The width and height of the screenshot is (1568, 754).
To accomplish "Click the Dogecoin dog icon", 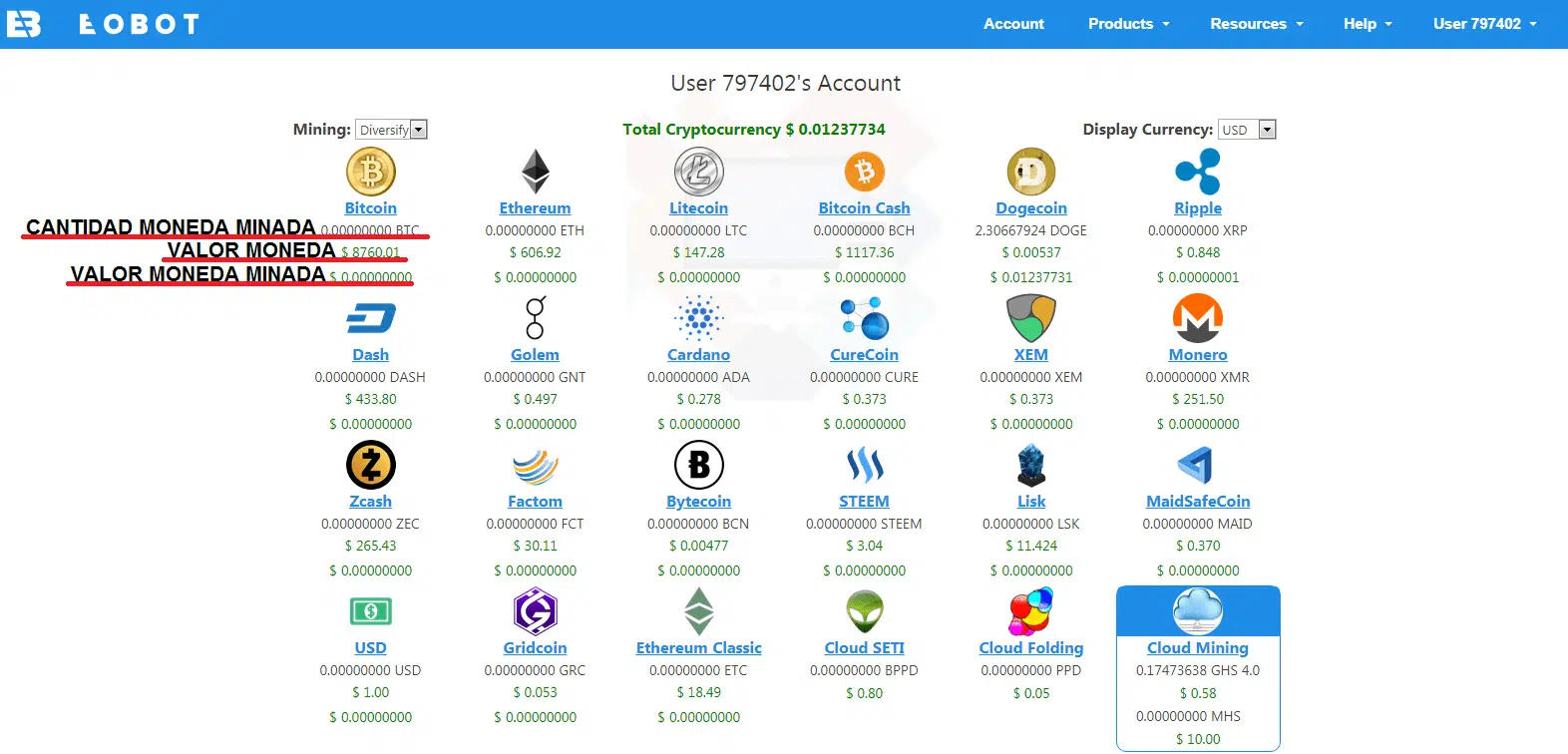I will (x=1031, y=172).
